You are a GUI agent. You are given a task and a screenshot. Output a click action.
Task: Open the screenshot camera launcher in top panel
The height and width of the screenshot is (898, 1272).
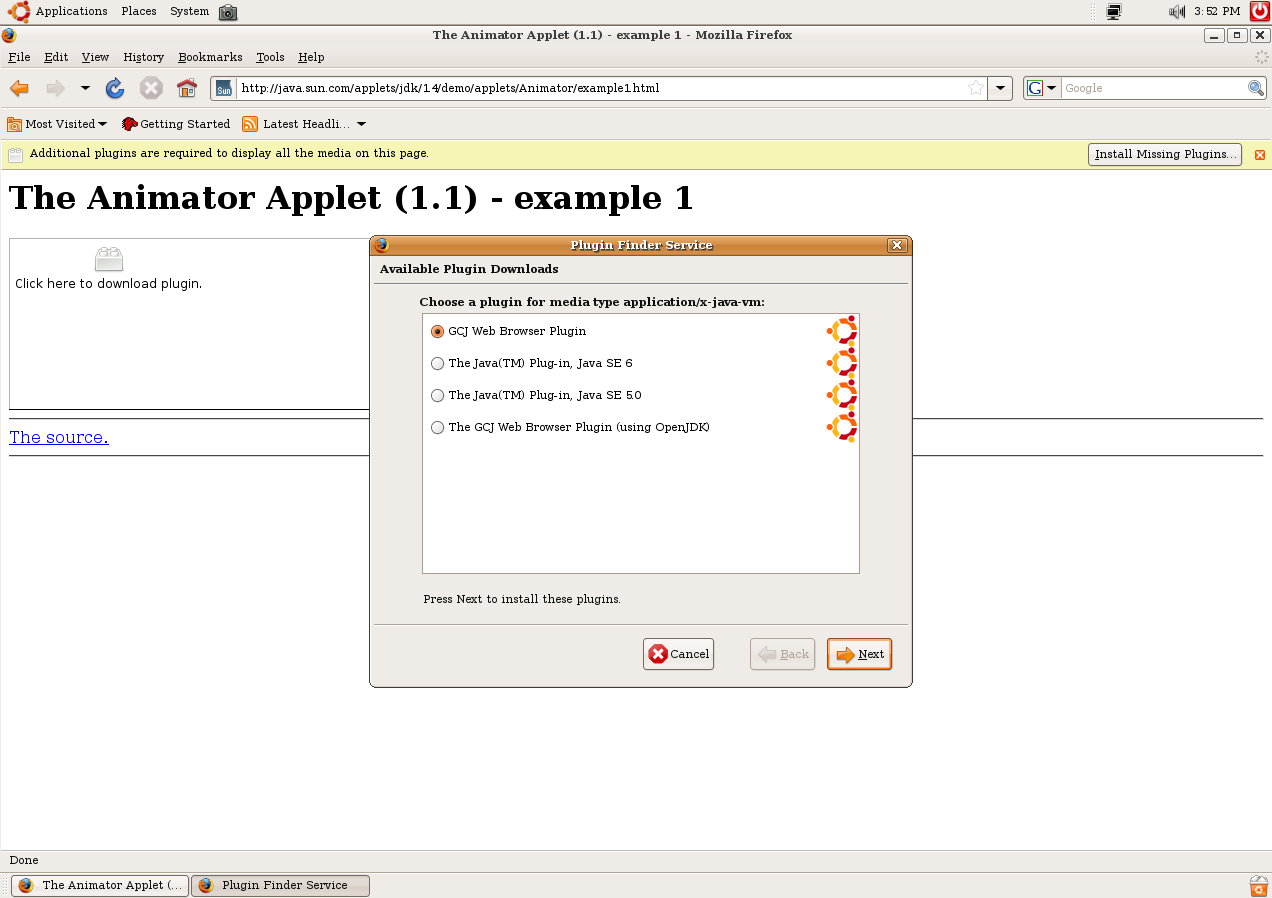click(228, 12)
